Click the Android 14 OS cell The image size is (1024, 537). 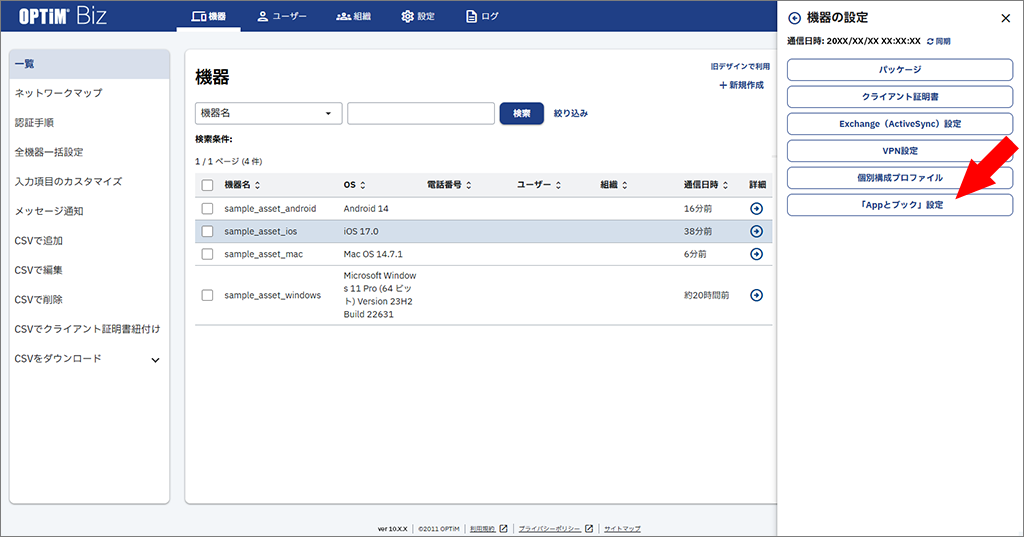tap(366, 208)
